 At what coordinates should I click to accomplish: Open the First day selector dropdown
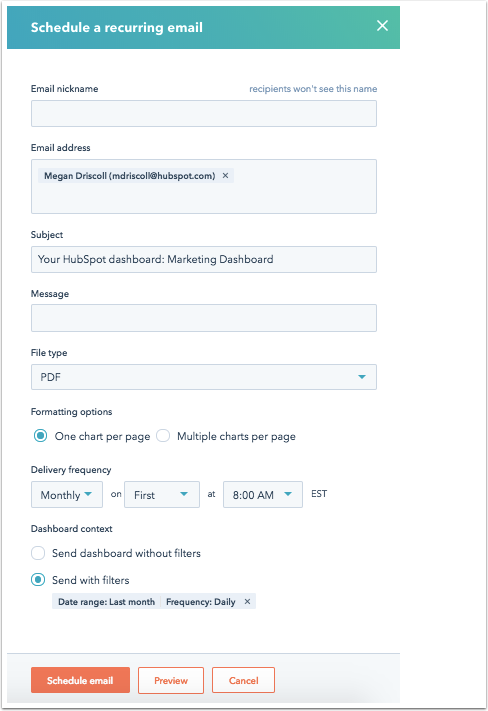(x=162, y=495)
